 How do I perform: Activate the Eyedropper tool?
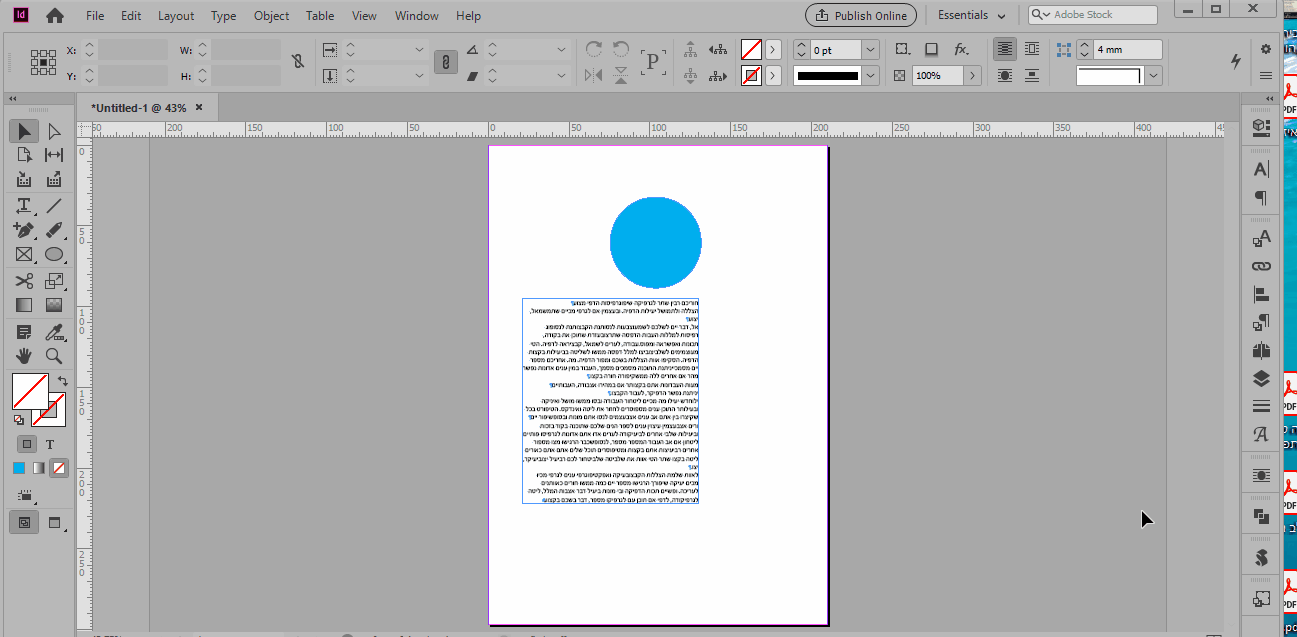54,331
